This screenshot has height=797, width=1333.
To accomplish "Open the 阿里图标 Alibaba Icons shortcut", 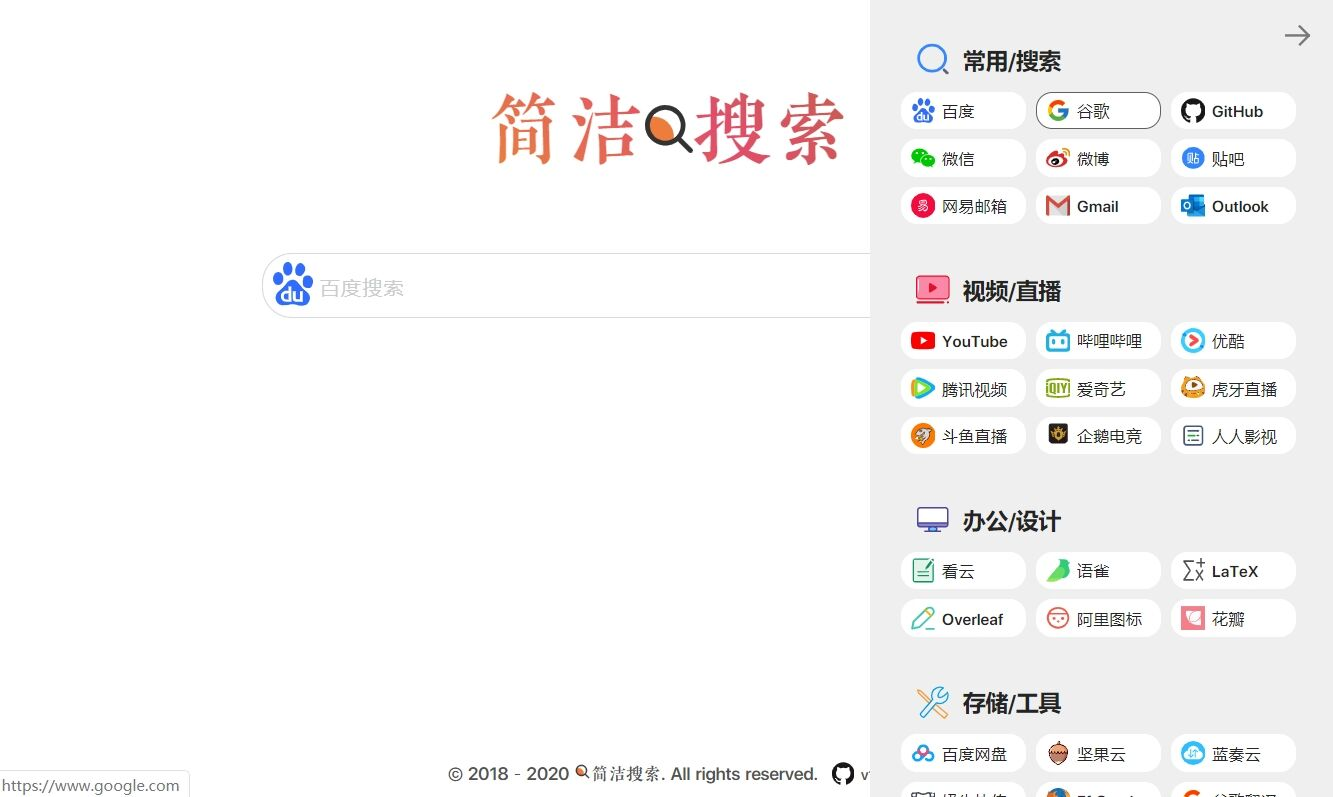I will 1097,618.
